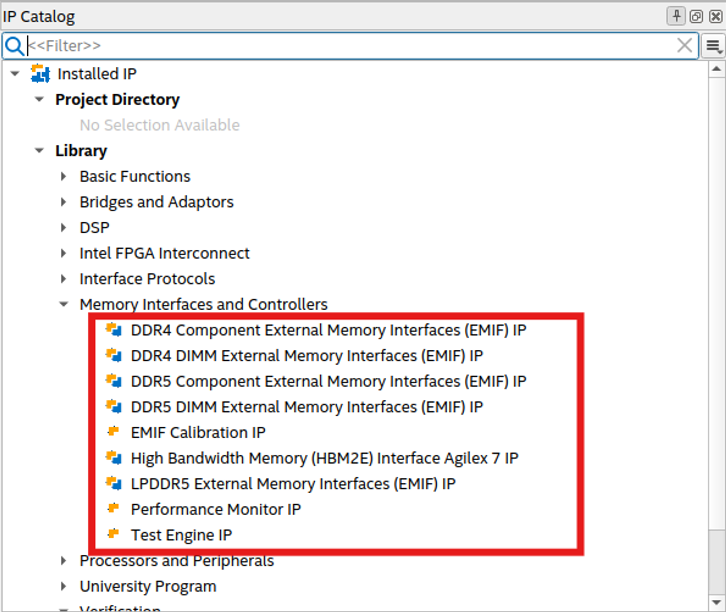The width and height of the screenshot is (726, 612).
Task: Expand the Basic Functions category
Action: [64, 176]
